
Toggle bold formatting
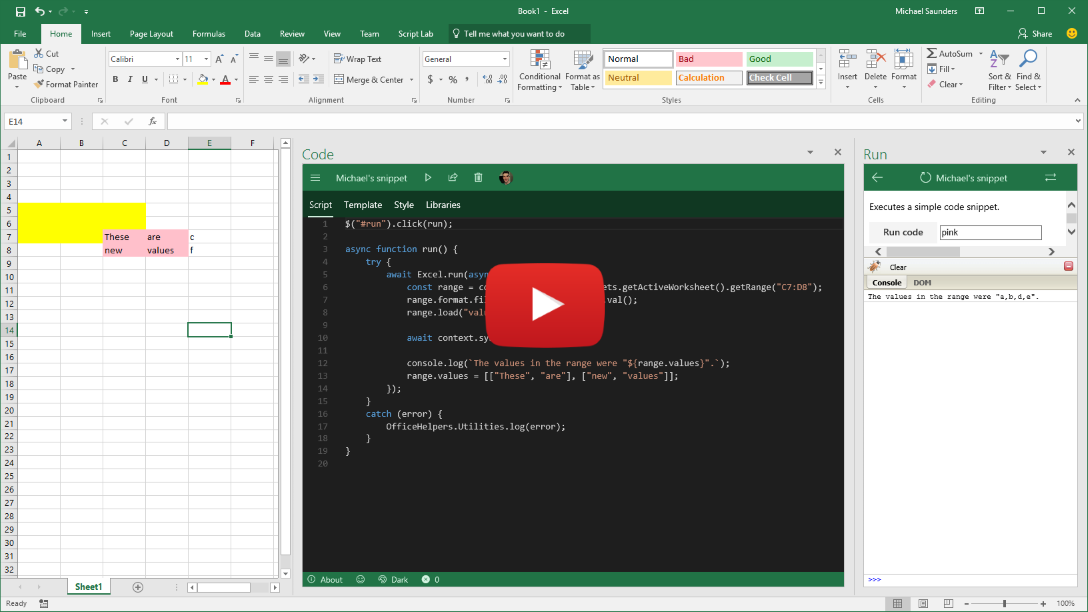point(115,80)
